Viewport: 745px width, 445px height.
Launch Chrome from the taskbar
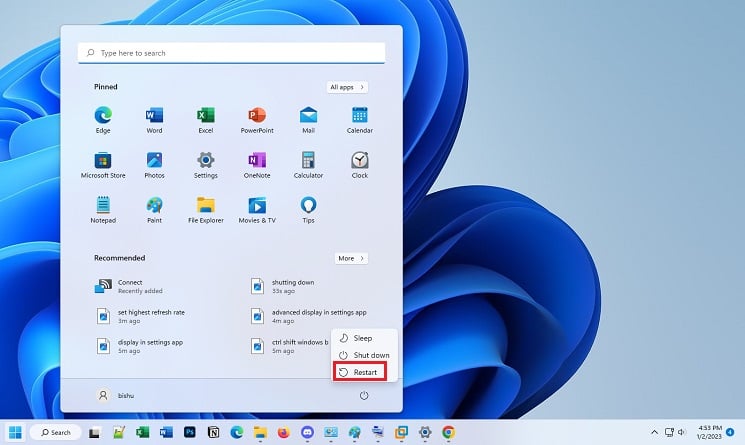pos(448,432)
